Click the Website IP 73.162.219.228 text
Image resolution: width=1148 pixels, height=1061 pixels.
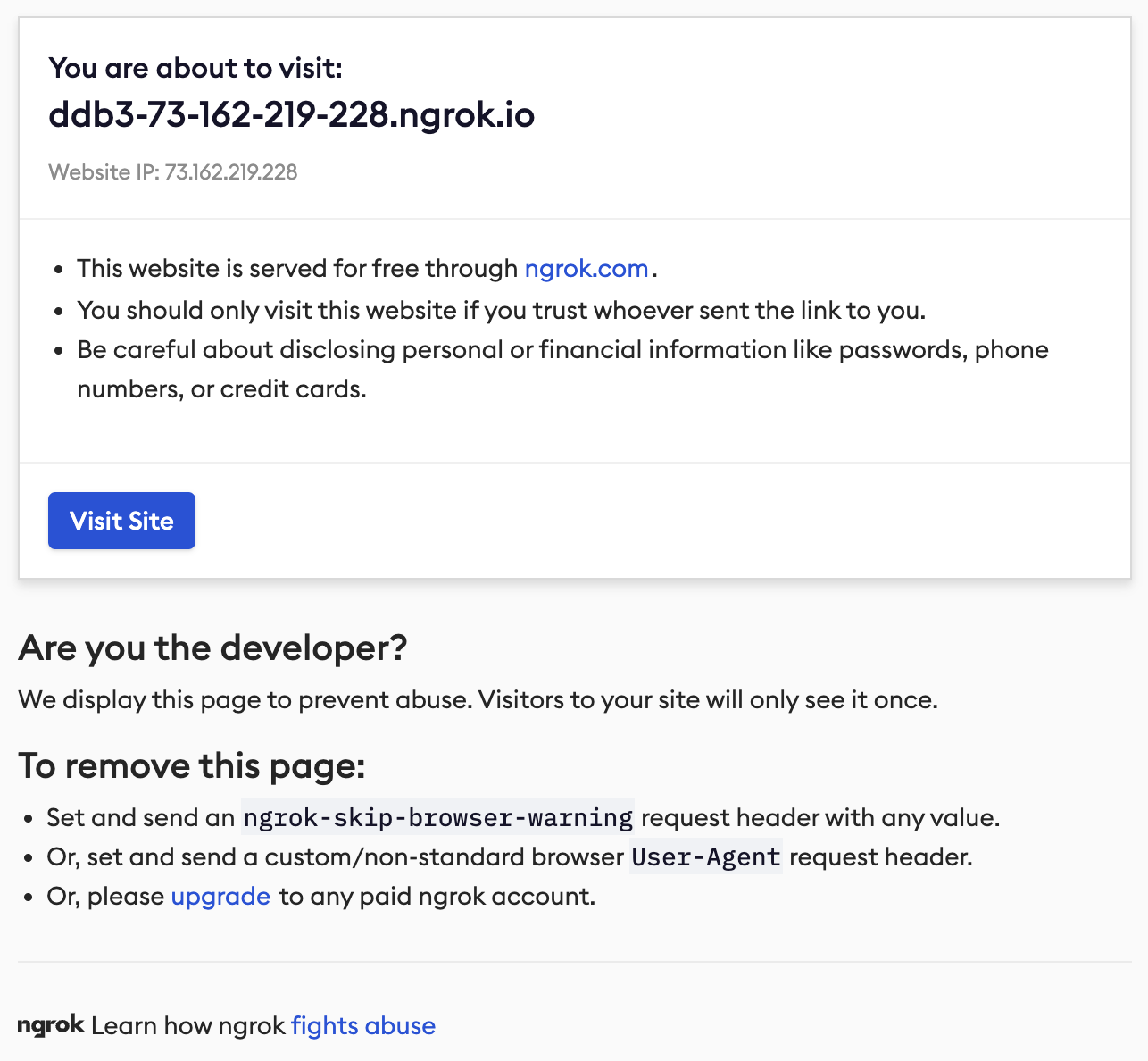(x=173, y=172)
